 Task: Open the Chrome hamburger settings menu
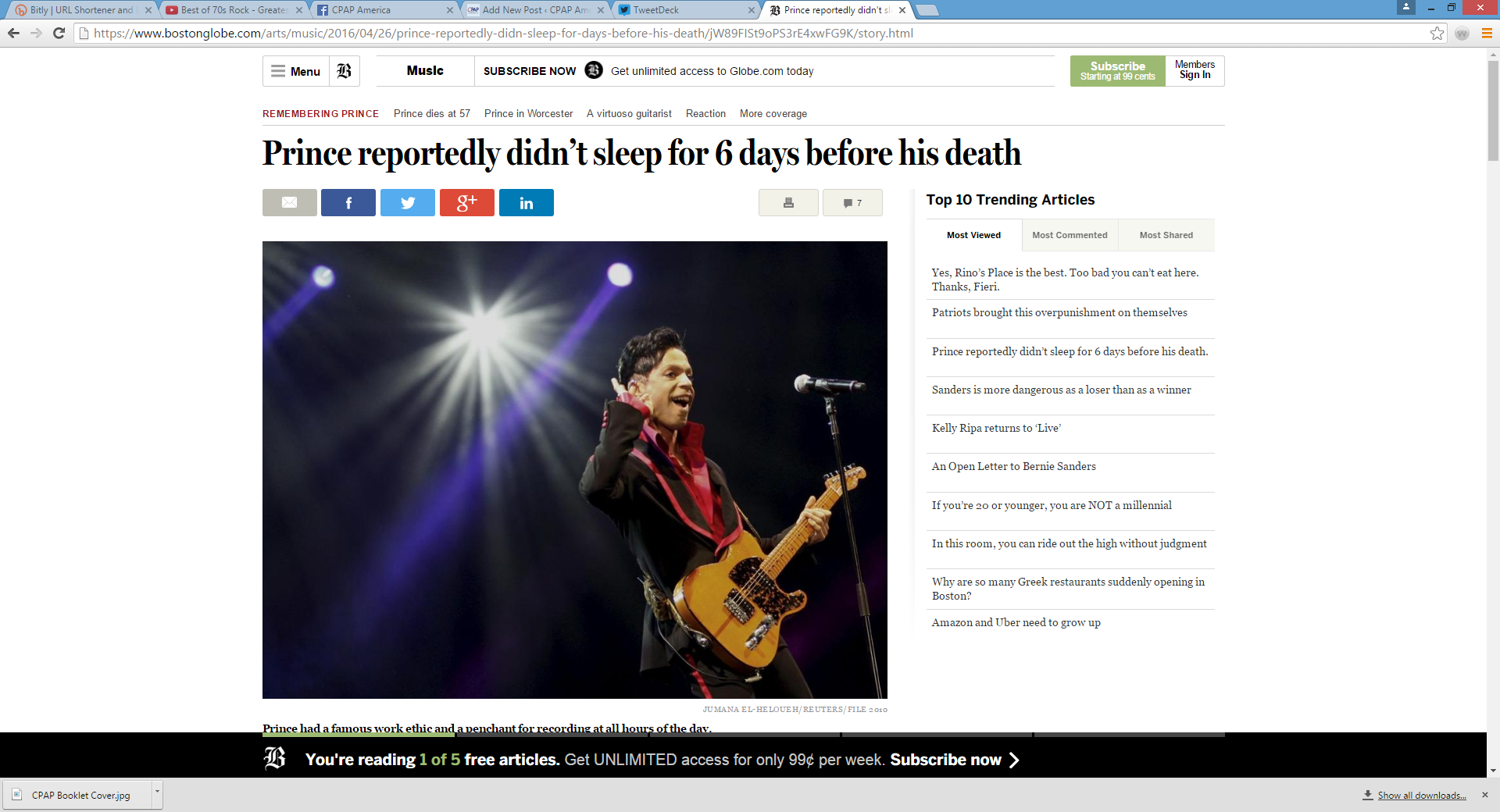pyautogui.click(x=1487, y=33)
